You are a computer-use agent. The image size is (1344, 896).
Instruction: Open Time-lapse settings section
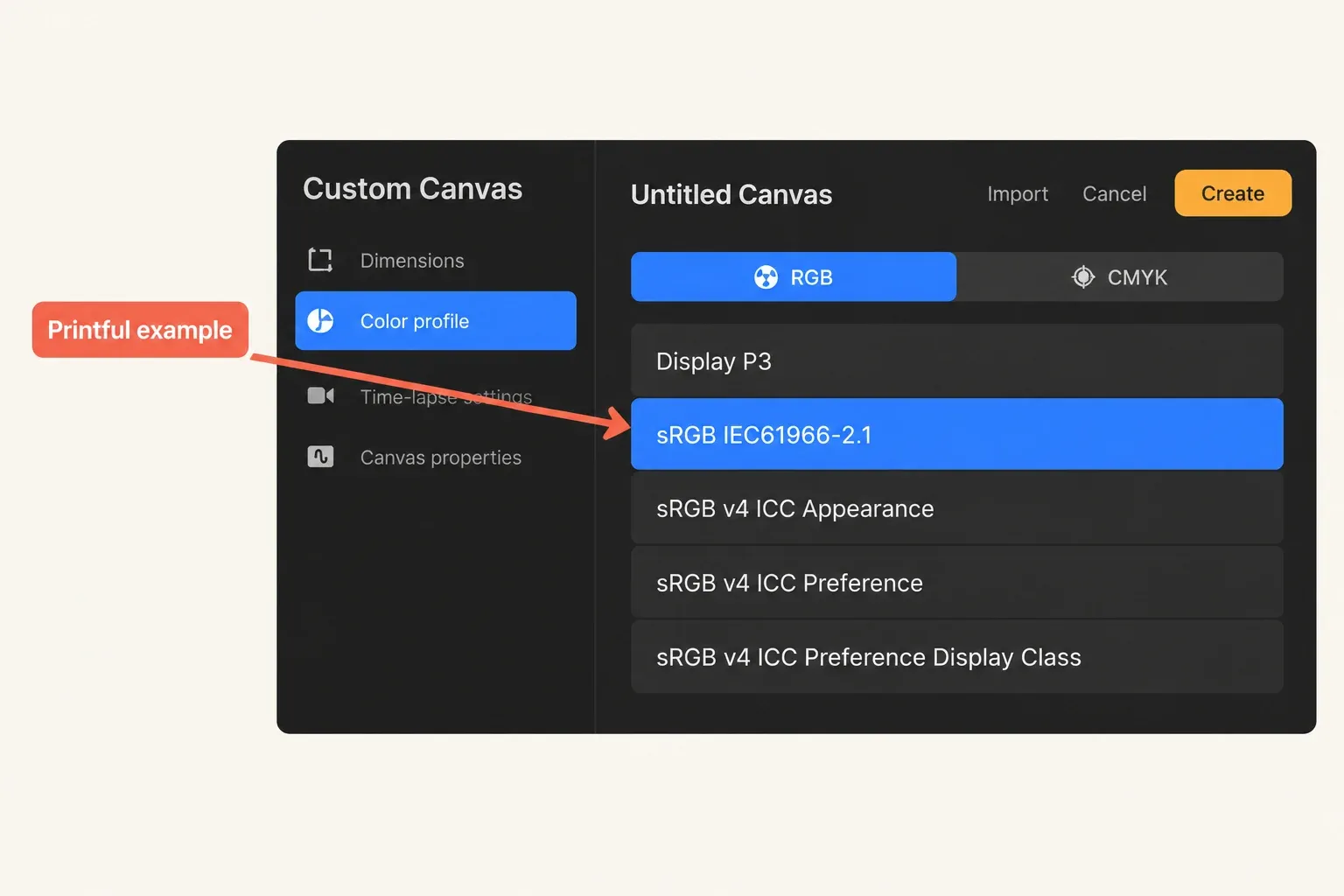click(x=436, y=396)
